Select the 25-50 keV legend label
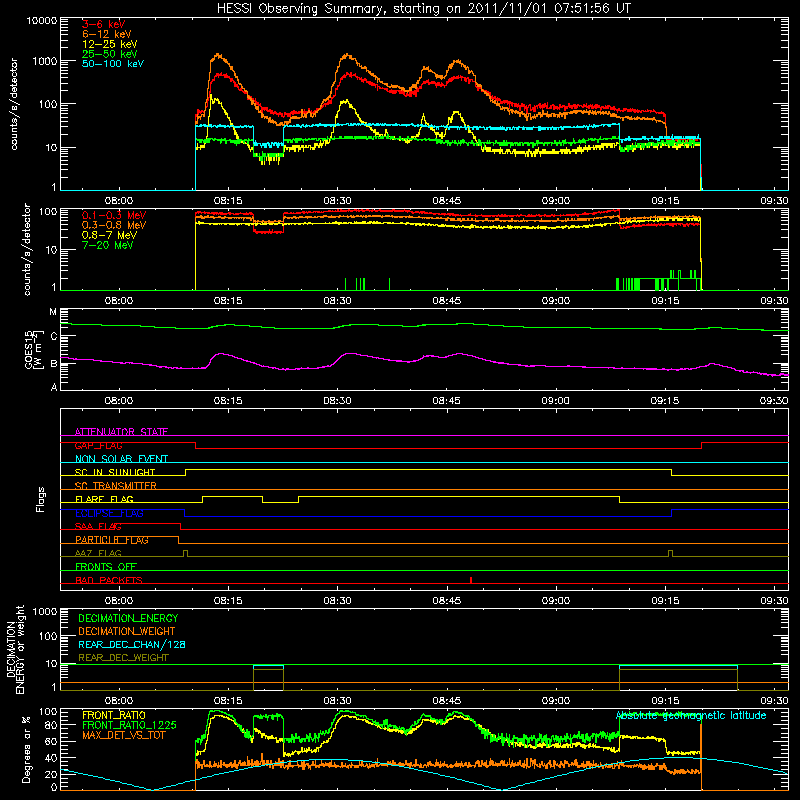The width and height of the screenshot is (800, 800). [110, 54]
